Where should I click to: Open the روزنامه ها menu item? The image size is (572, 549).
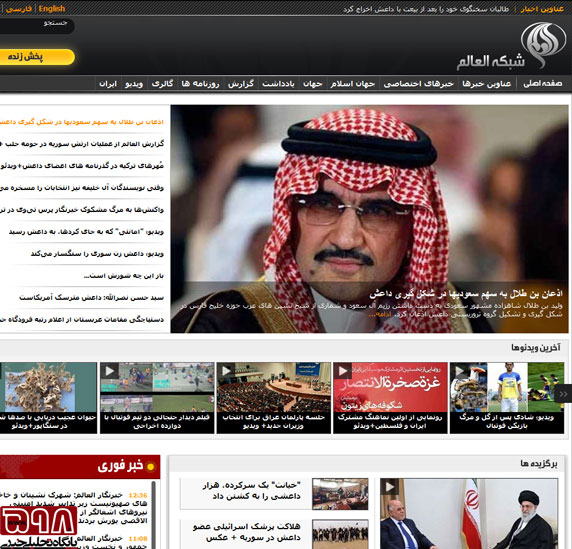(200, 84)
